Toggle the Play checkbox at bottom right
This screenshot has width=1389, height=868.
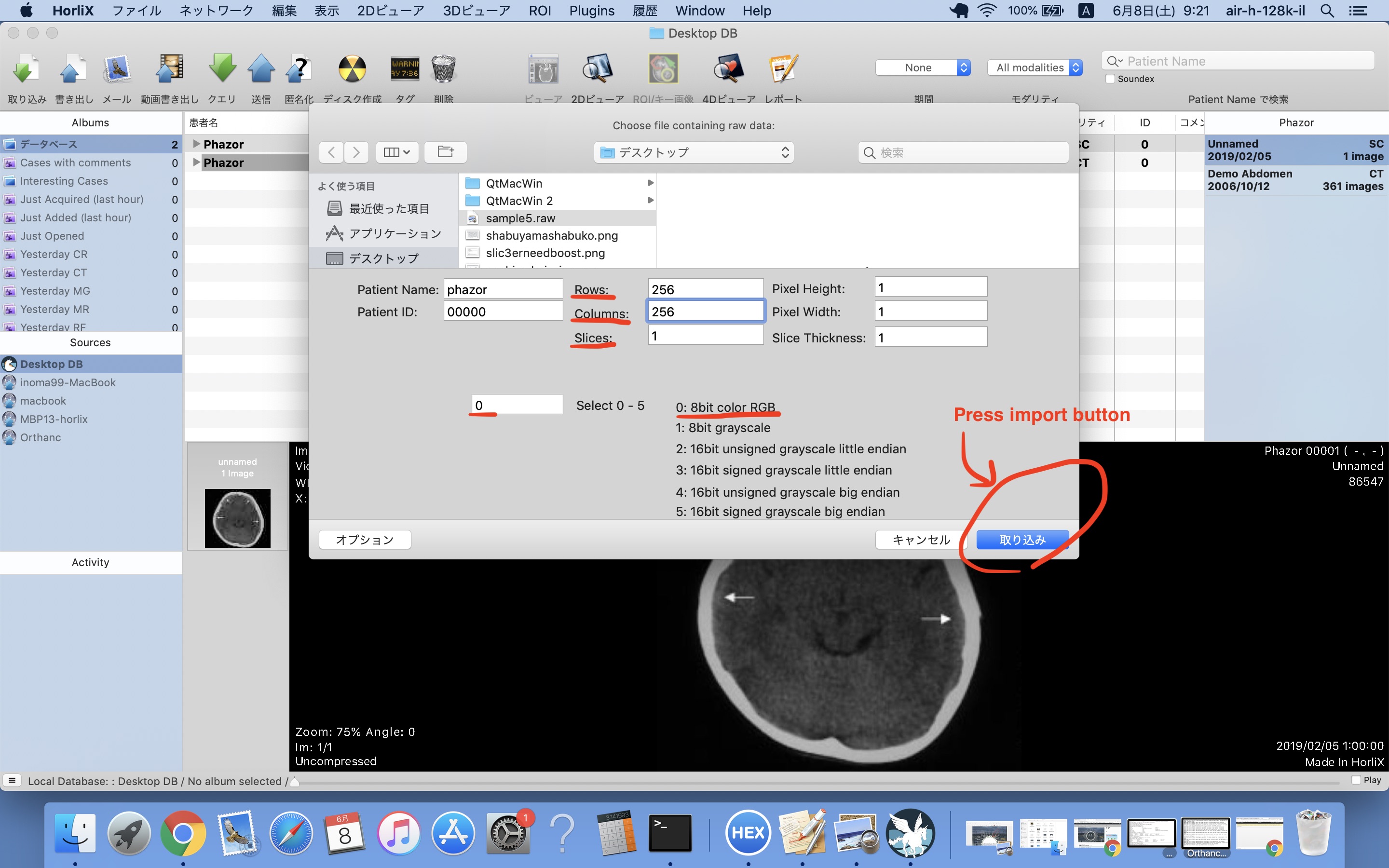(1356, 780)
